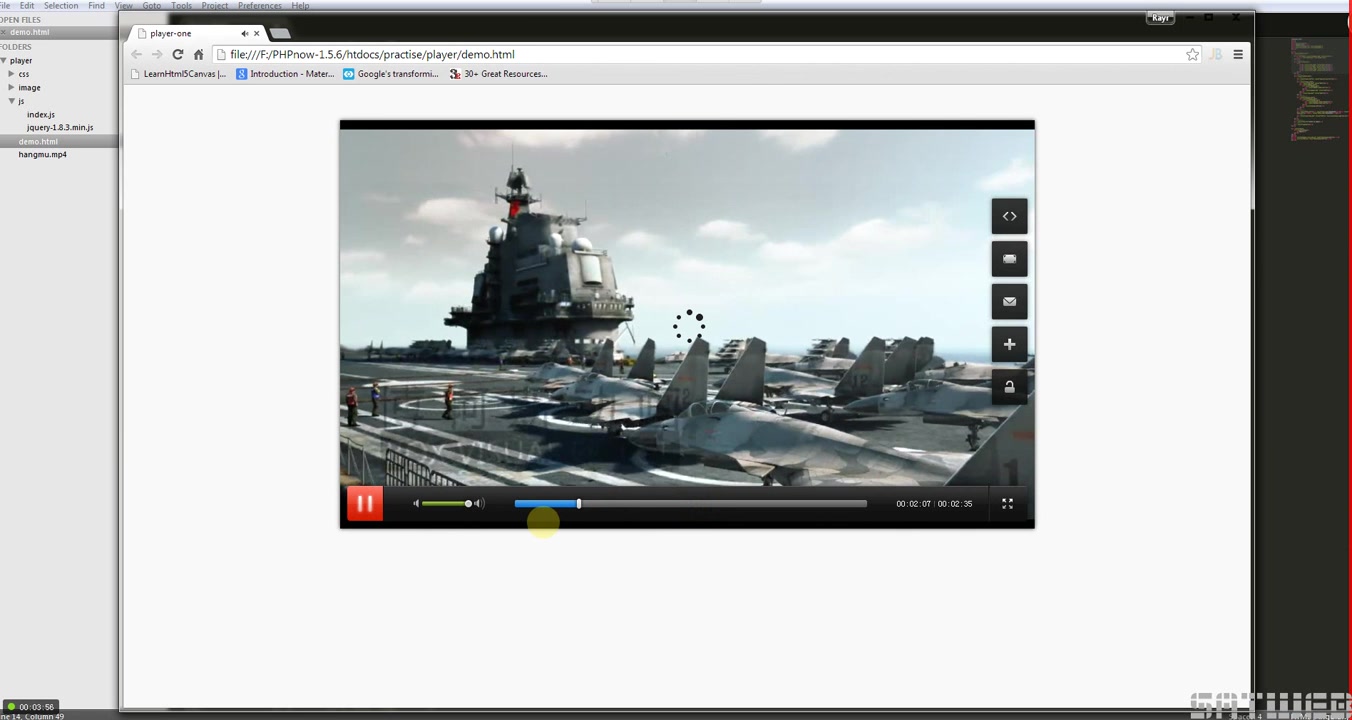
Task: Adjust the green volume slider
Action: [x=445, y=503]
